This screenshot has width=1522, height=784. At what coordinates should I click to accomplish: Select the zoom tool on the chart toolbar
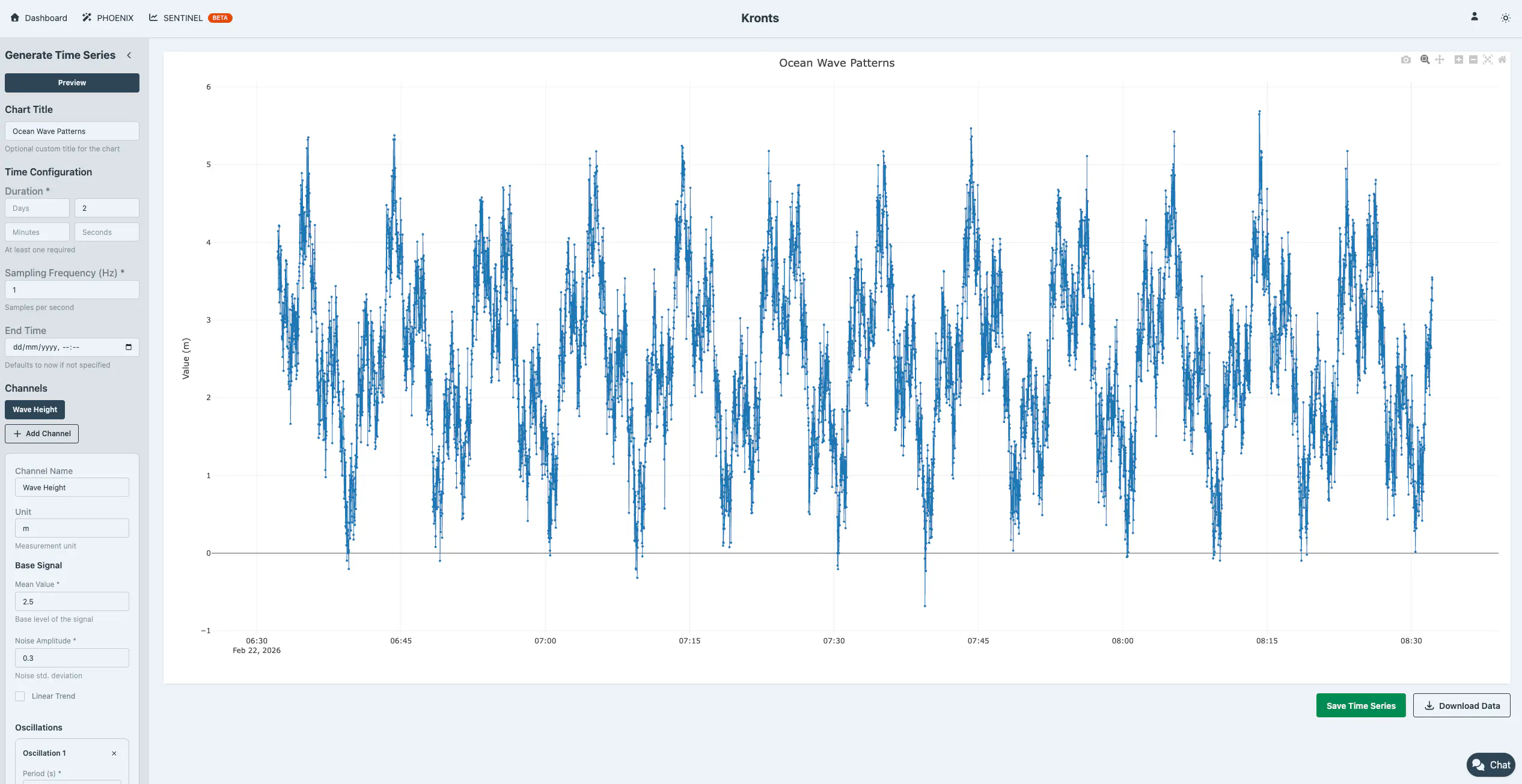(x=1424, y=59)
